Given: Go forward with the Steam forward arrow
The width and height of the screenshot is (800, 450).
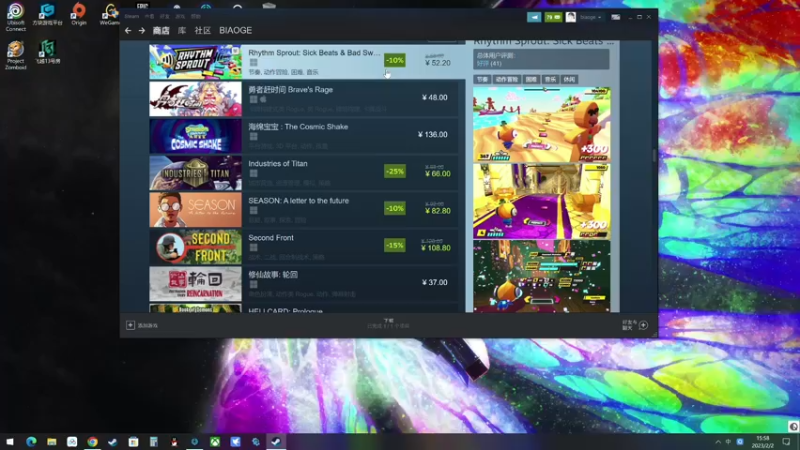Looking at the screenshot, I should tap(142, 31).
